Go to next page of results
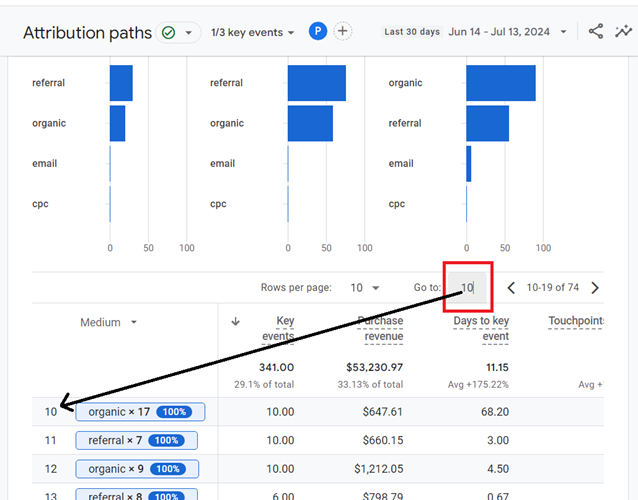Image resolution: width=638 pixels, height=500 pixels. pyautogui.click(x=595, y=288)
